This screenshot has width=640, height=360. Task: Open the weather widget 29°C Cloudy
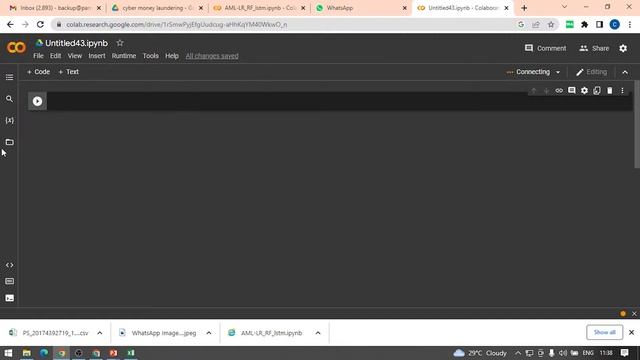tap(480, 353)
